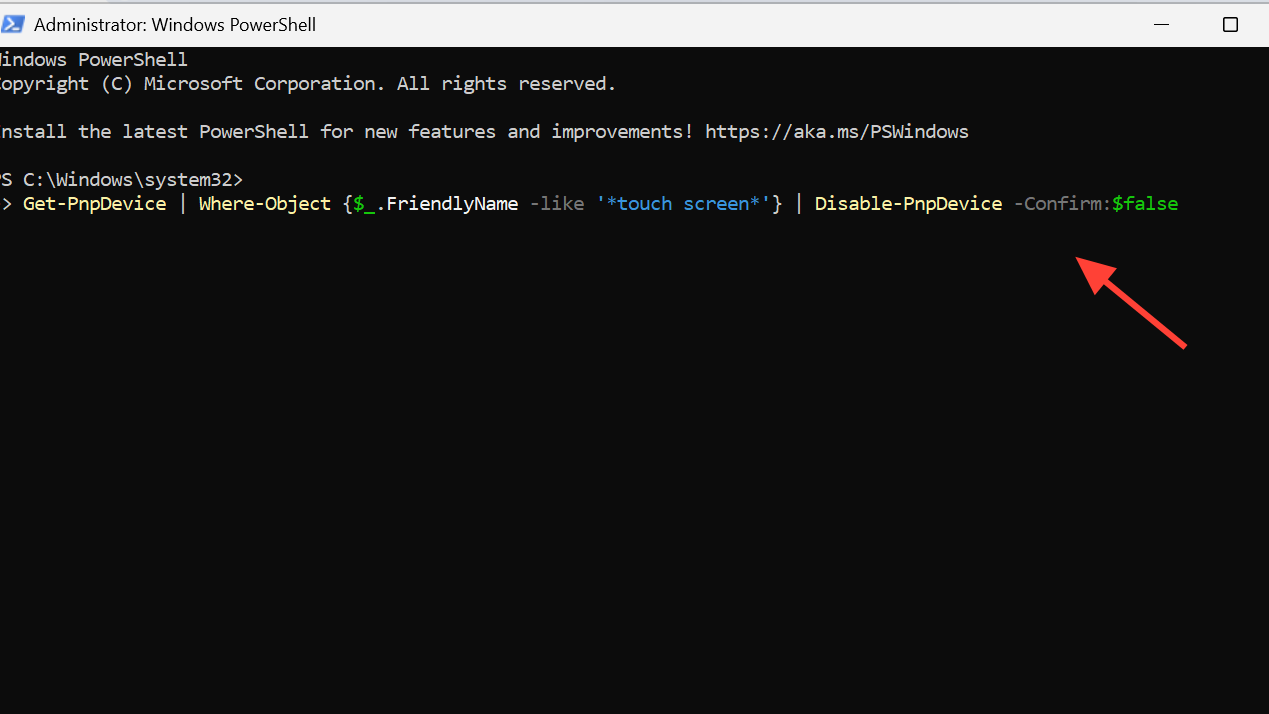Image resolution: width=1269 pixels, height=714 pixels.
Task: Click the Where-Object cmdlet in command
Action: click(264, 204)
